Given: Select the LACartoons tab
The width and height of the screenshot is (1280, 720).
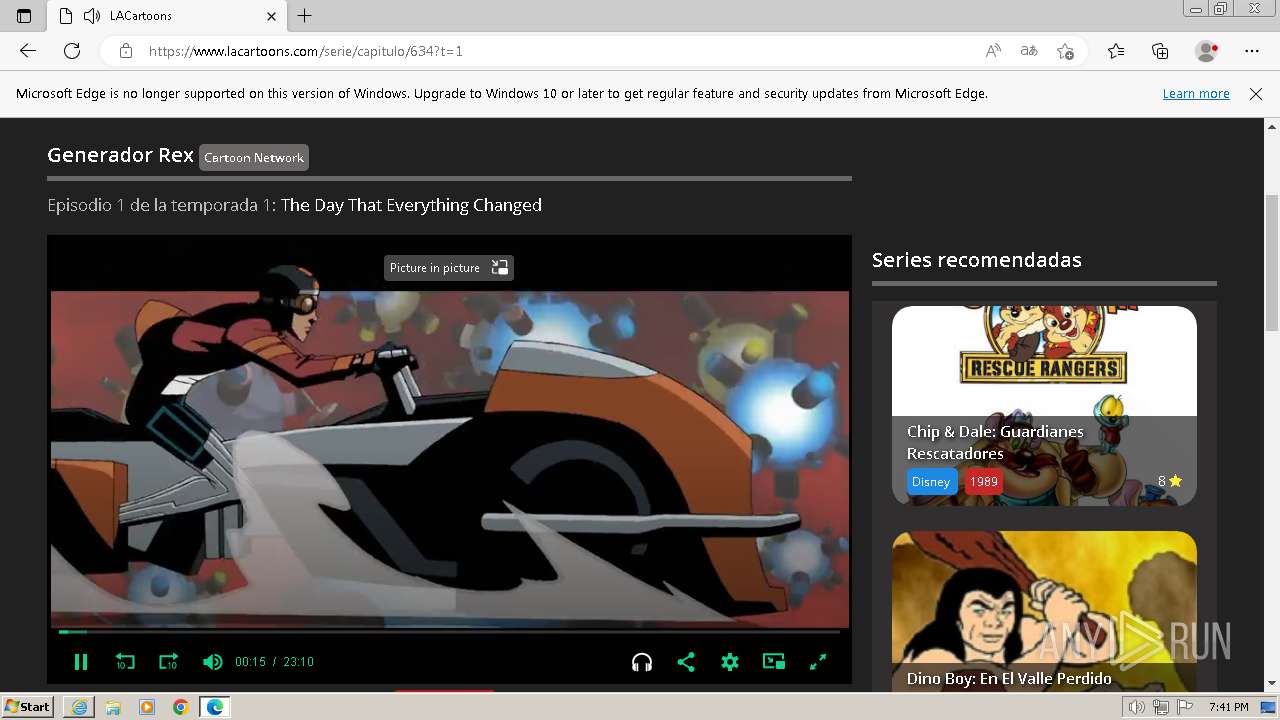Looking at the screenshot, I should coord(167,16).
